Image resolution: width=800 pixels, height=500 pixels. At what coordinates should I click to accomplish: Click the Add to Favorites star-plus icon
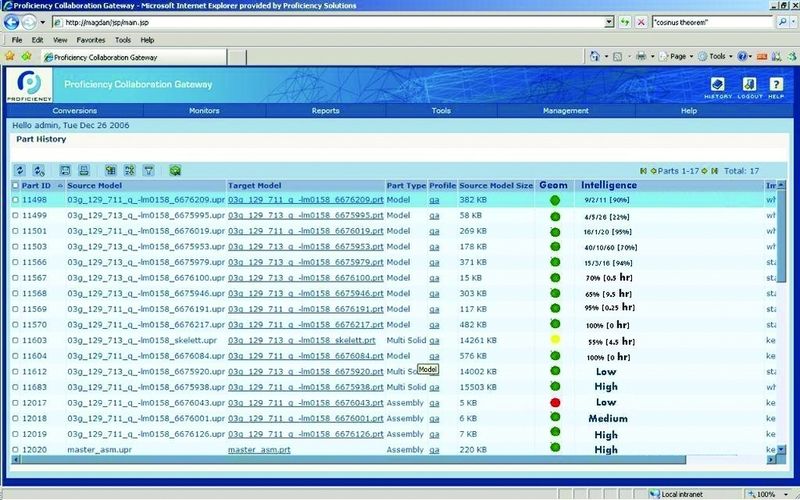(x=27, y=56)
